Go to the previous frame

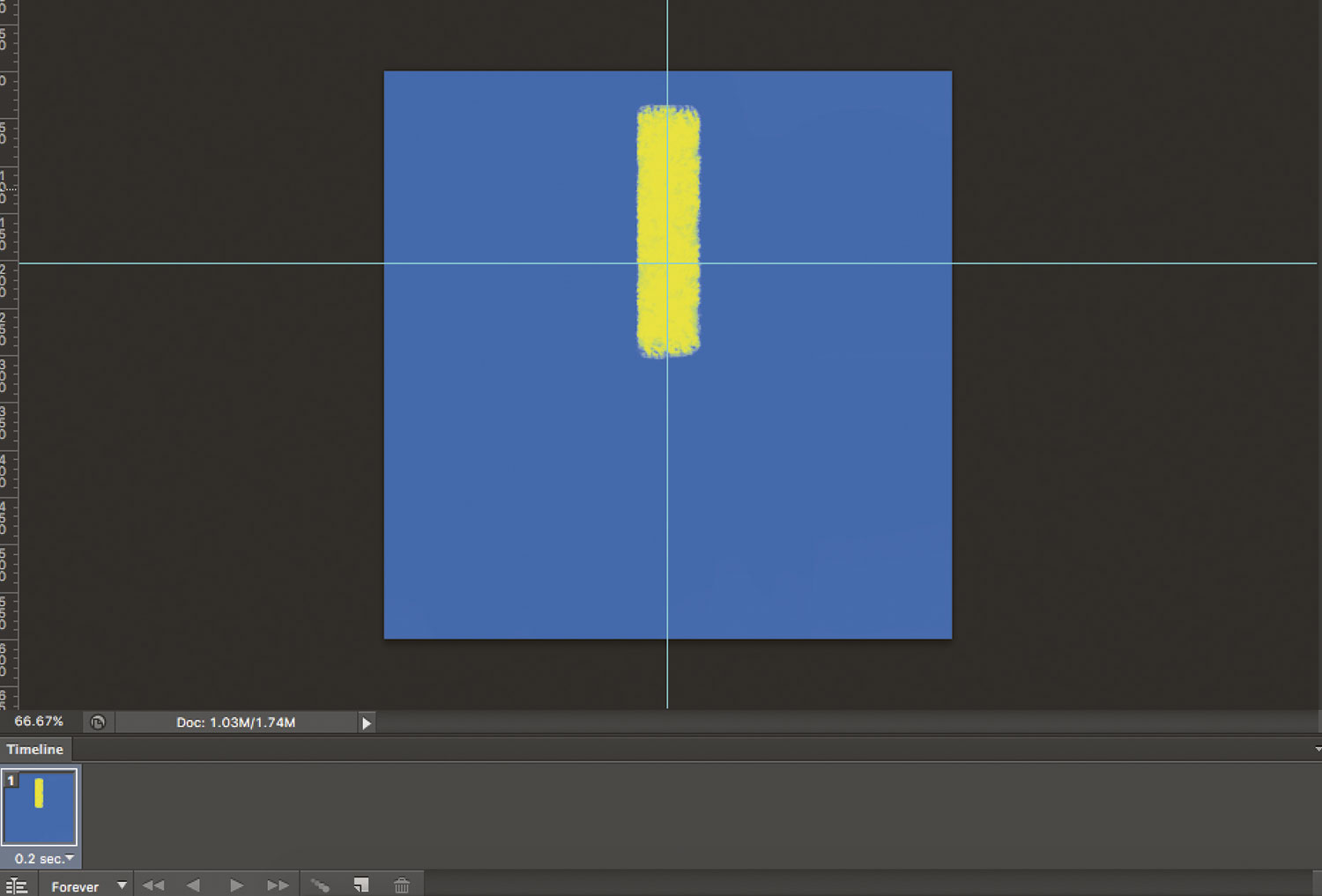click(193, 885)
